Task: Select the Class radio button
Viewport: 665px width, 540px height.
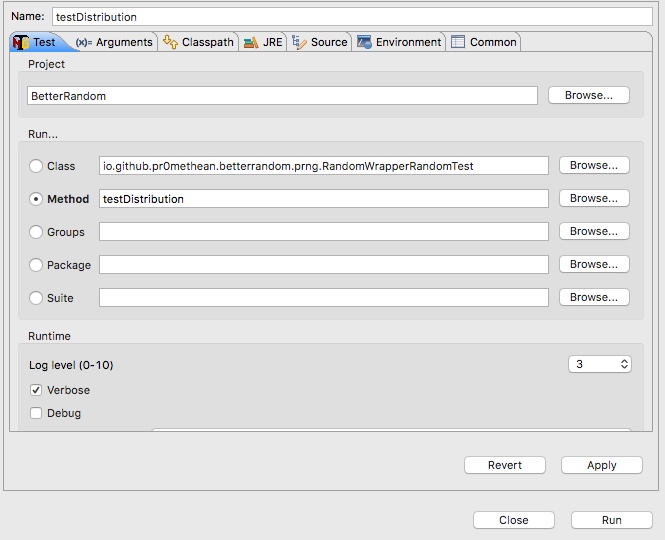Action: [x=36, y=166]
